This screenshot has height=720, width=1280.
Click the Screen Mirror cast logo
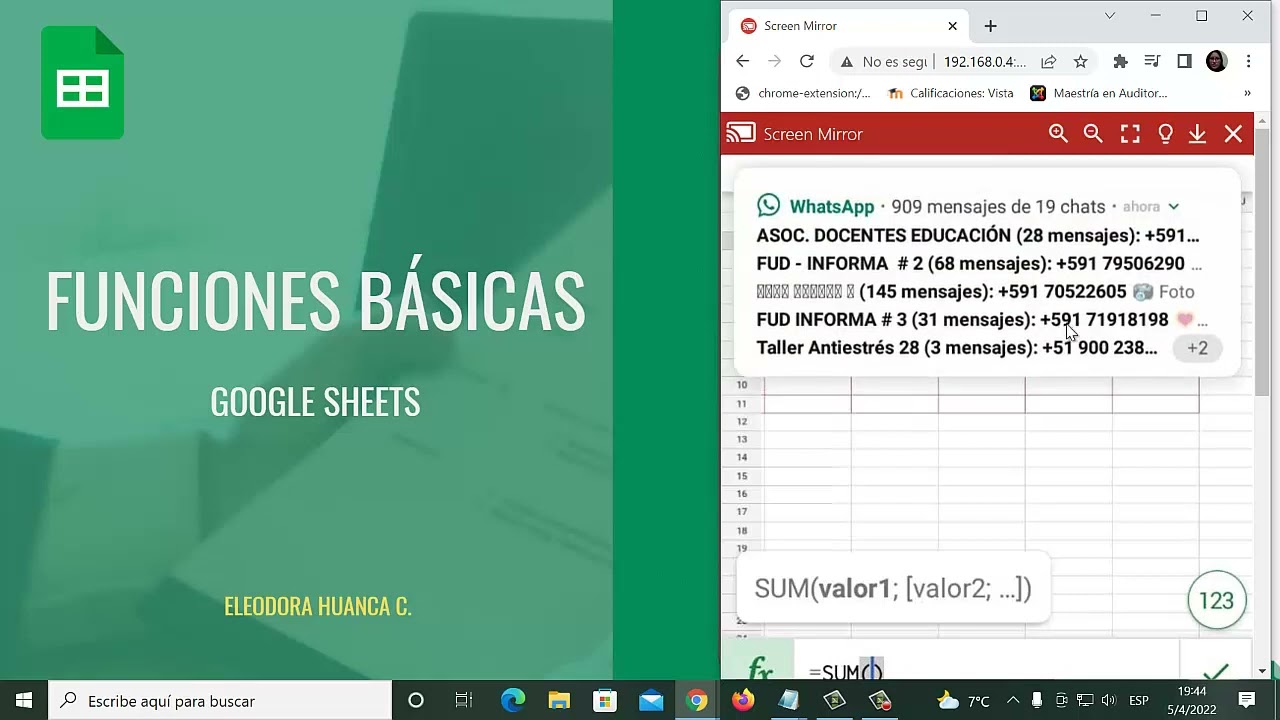741,134
